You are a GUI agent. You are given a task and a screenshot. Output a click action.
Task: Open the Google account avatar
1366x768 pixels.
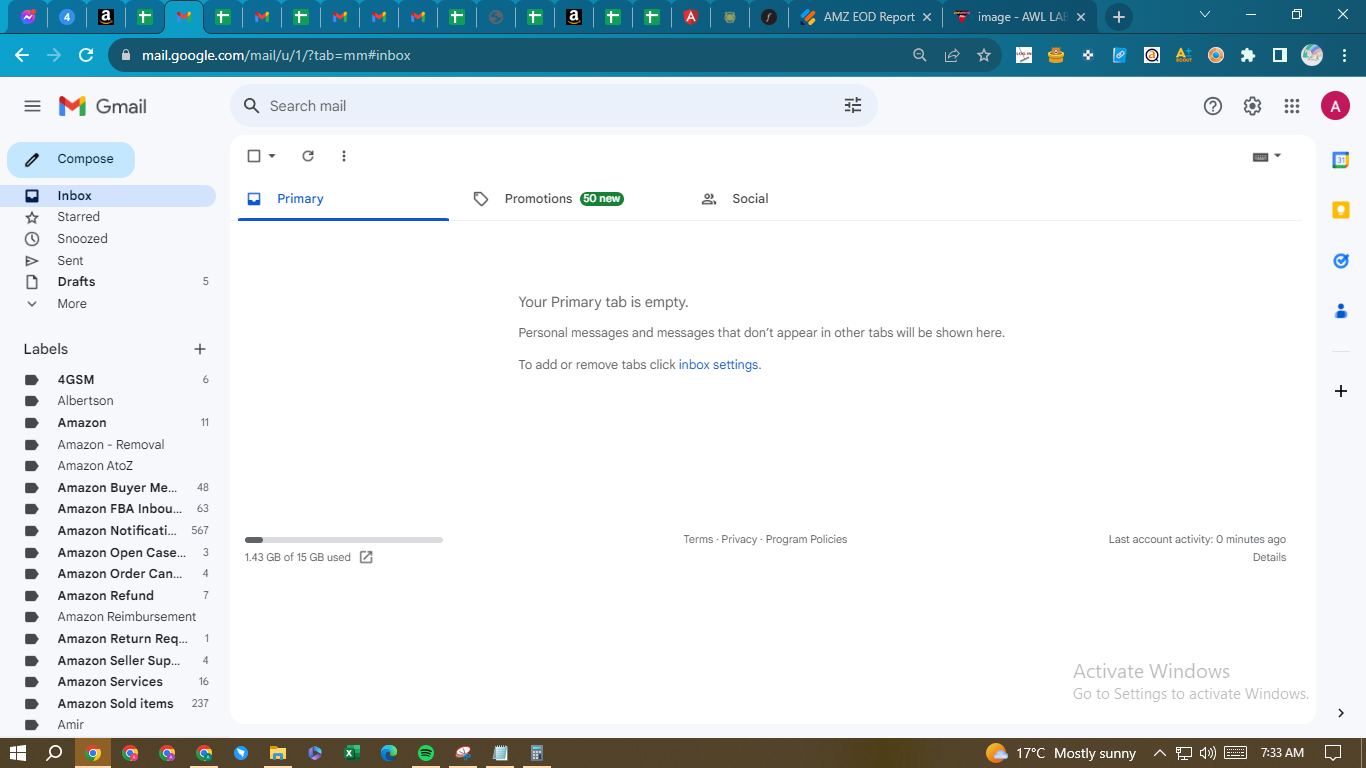point(1335,106)
